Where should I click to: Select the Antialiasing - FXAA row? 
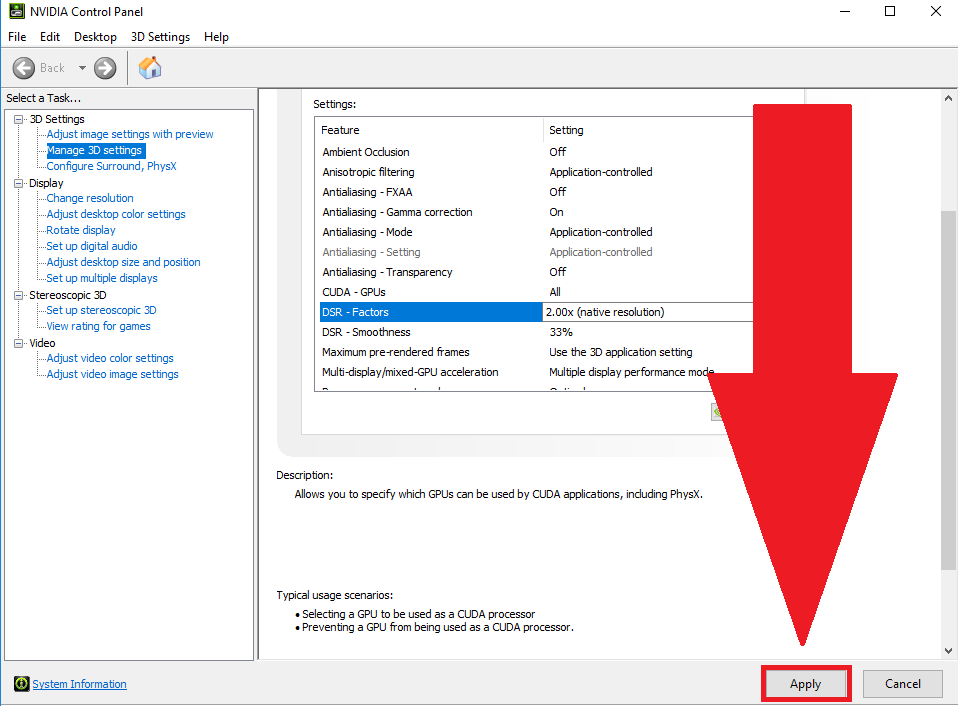point(536,192)
